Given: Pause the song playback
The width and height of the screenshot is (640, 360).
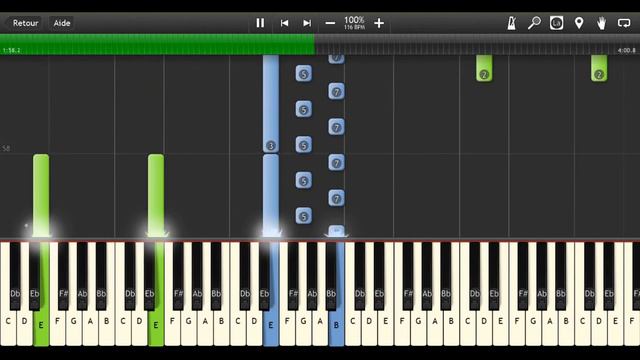Looking at the screenshot, I should 260,23.
